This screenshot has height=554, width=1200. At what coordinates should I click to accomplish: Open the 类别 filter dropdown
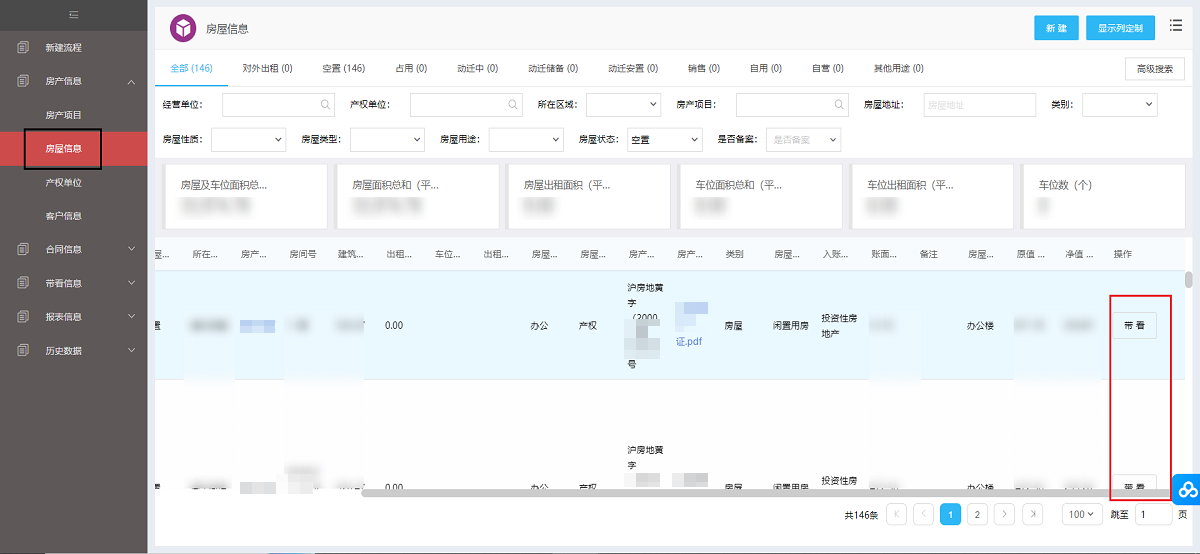tap(1119, 104)
